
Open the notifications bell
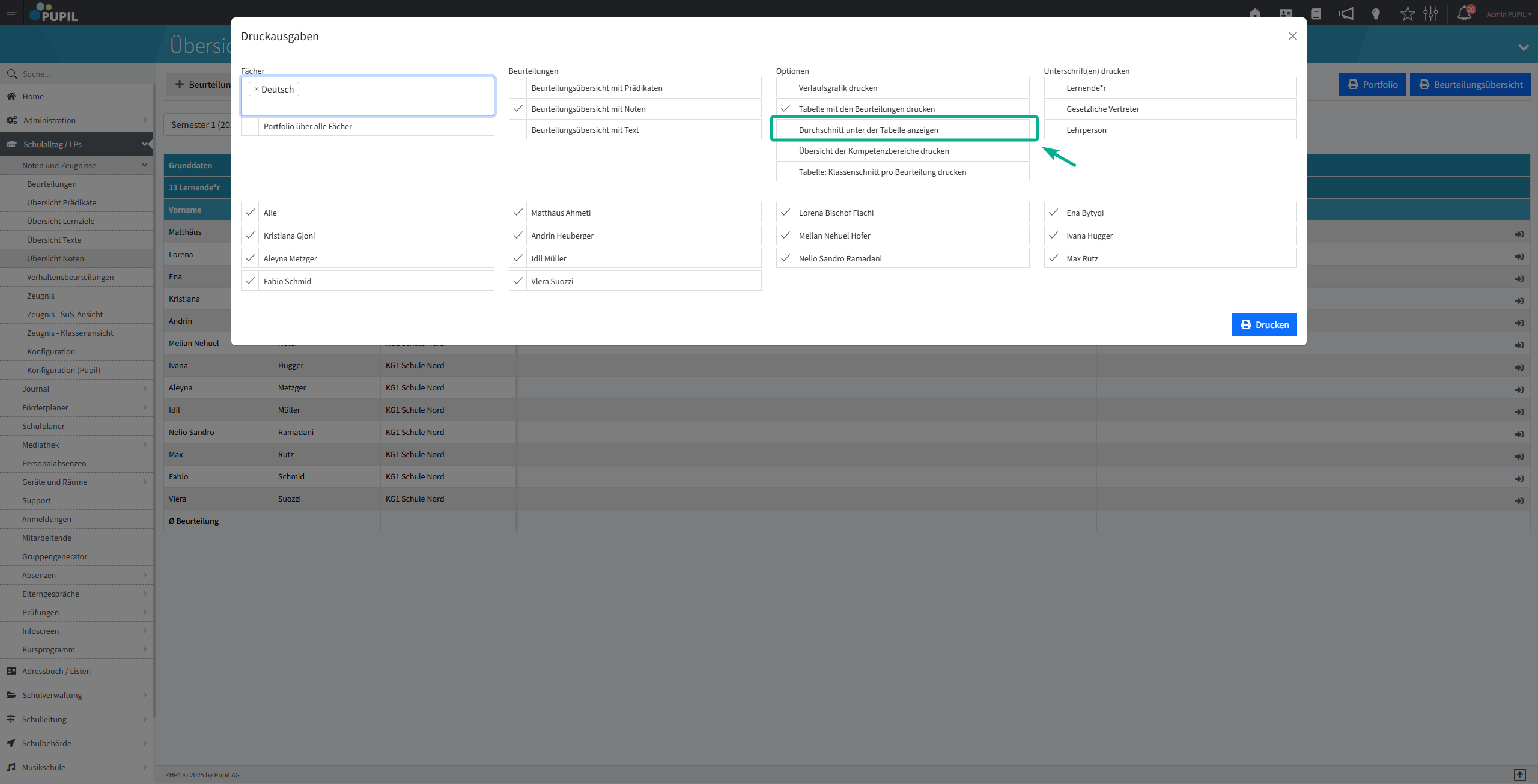(x=1464, y=13)
